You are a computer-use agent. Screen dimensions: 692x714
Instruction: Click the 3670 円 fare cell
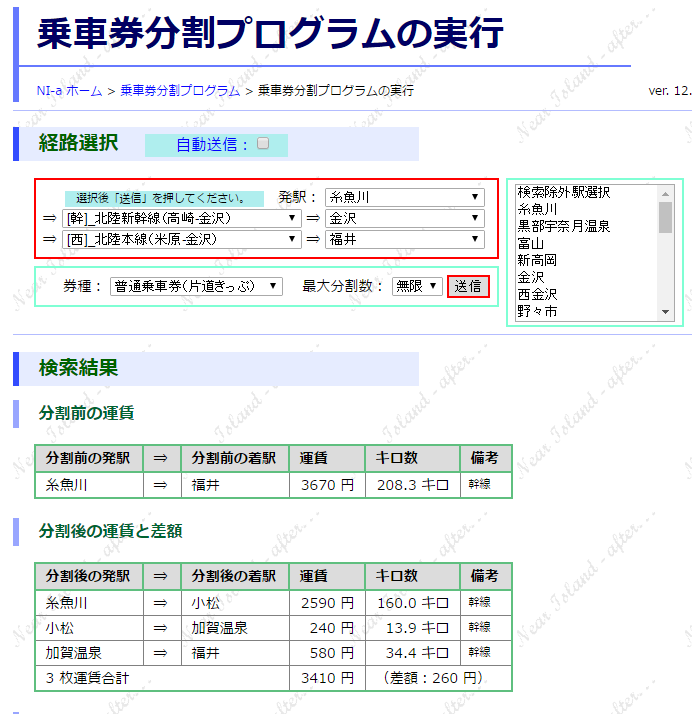(x=327, y=484)
